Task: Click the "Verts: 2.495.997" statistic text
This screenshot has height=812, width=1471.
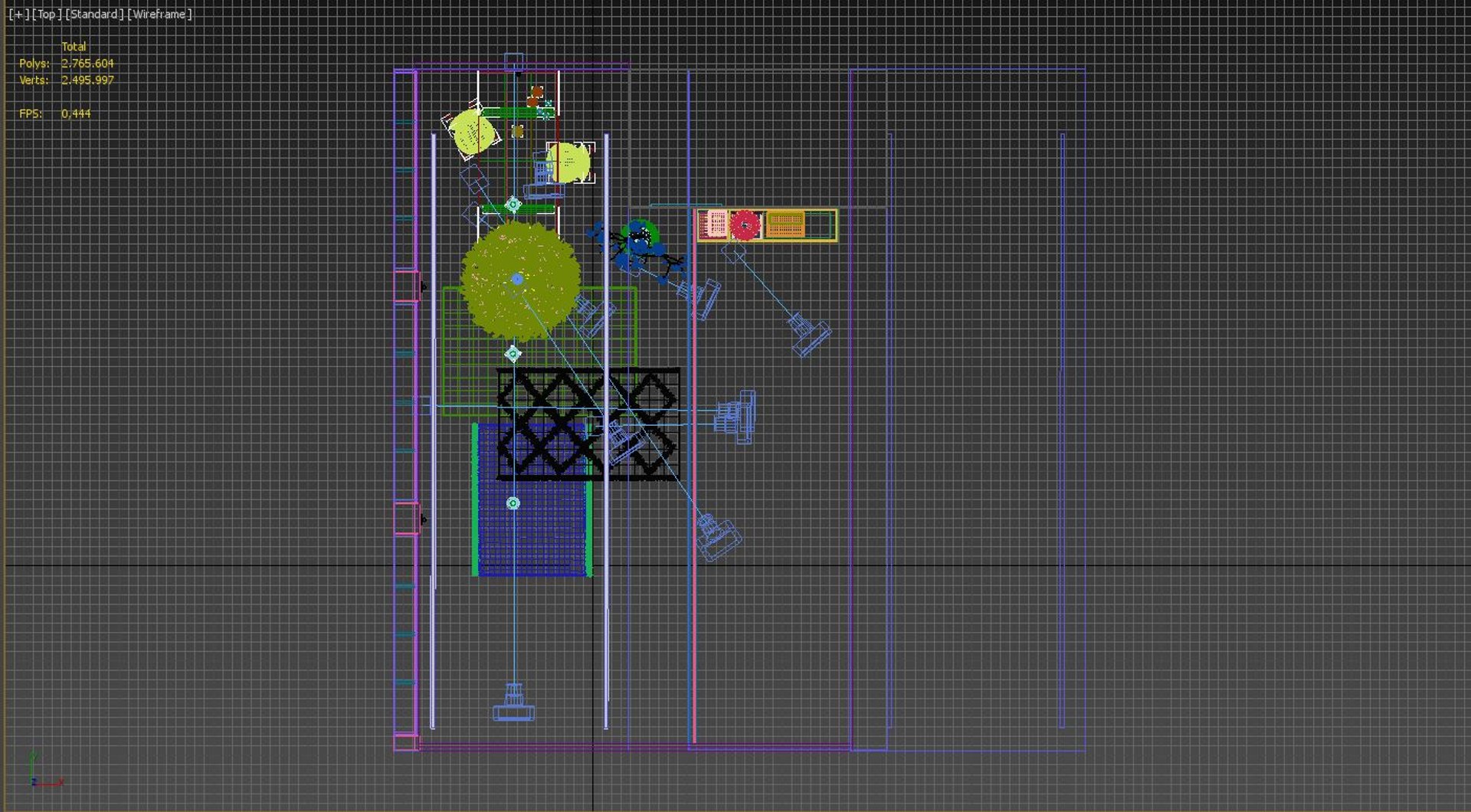Action: (67, 80)
